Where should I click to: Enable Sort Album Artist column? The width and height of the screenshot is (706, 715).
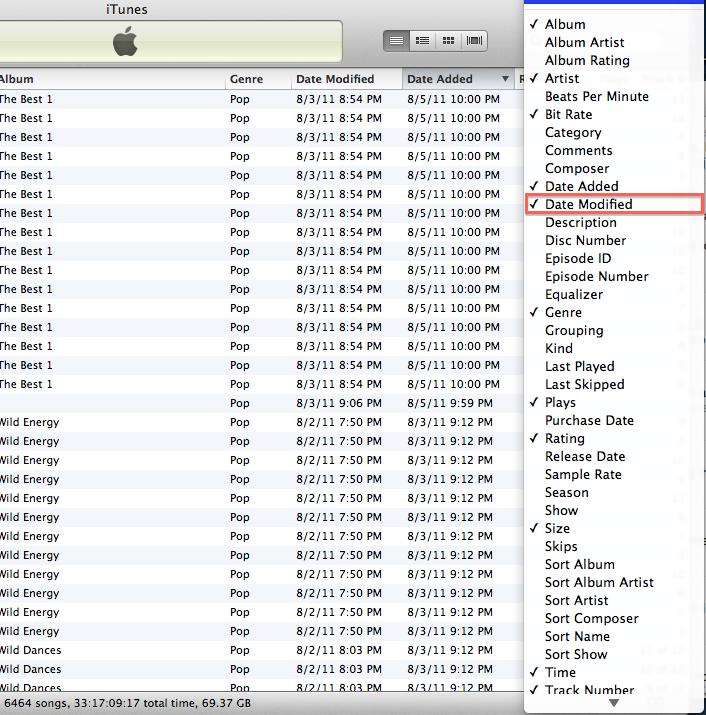click(x=613, y=583)
